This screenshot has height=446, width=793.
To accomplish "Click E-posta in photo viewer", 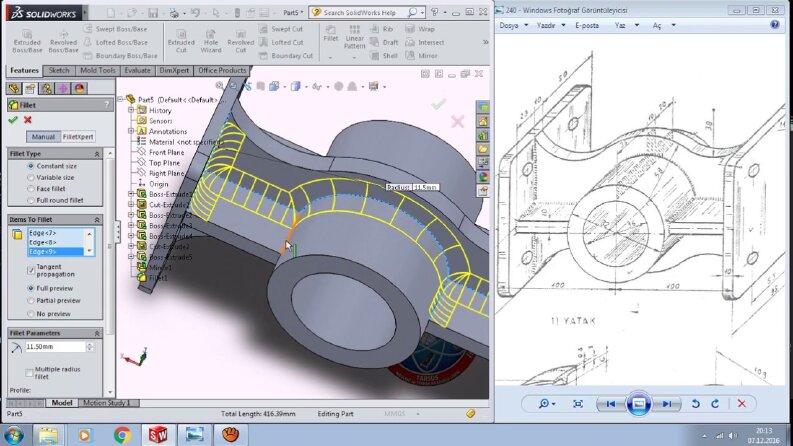I will coord(587,25).
